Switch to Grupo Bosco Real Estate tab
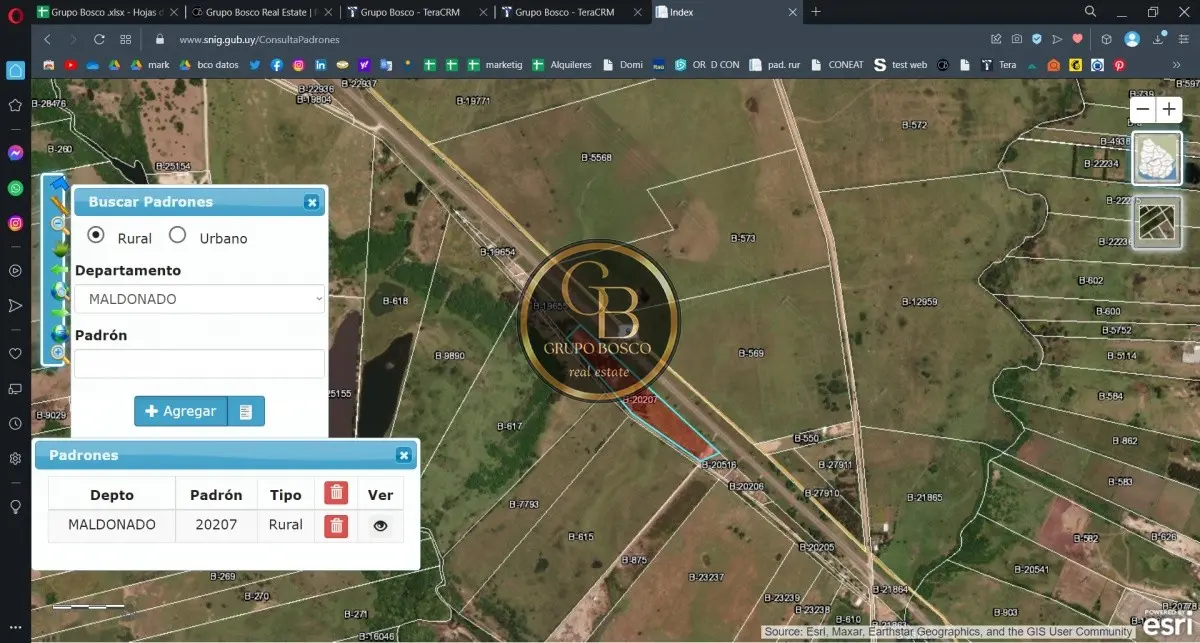 262,12
